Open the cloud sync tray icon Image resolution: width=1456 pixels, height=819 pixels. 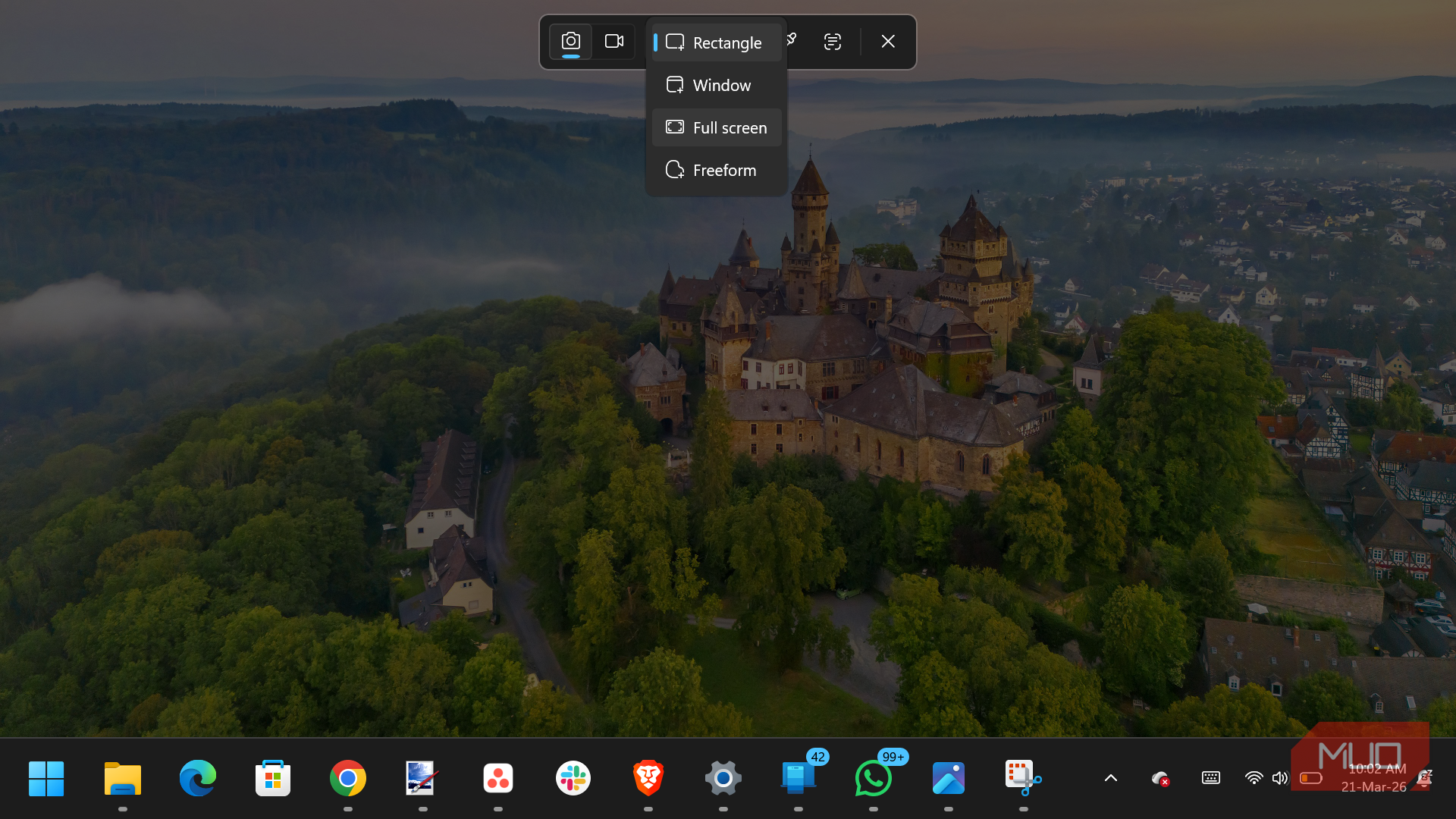[1159, 778]
